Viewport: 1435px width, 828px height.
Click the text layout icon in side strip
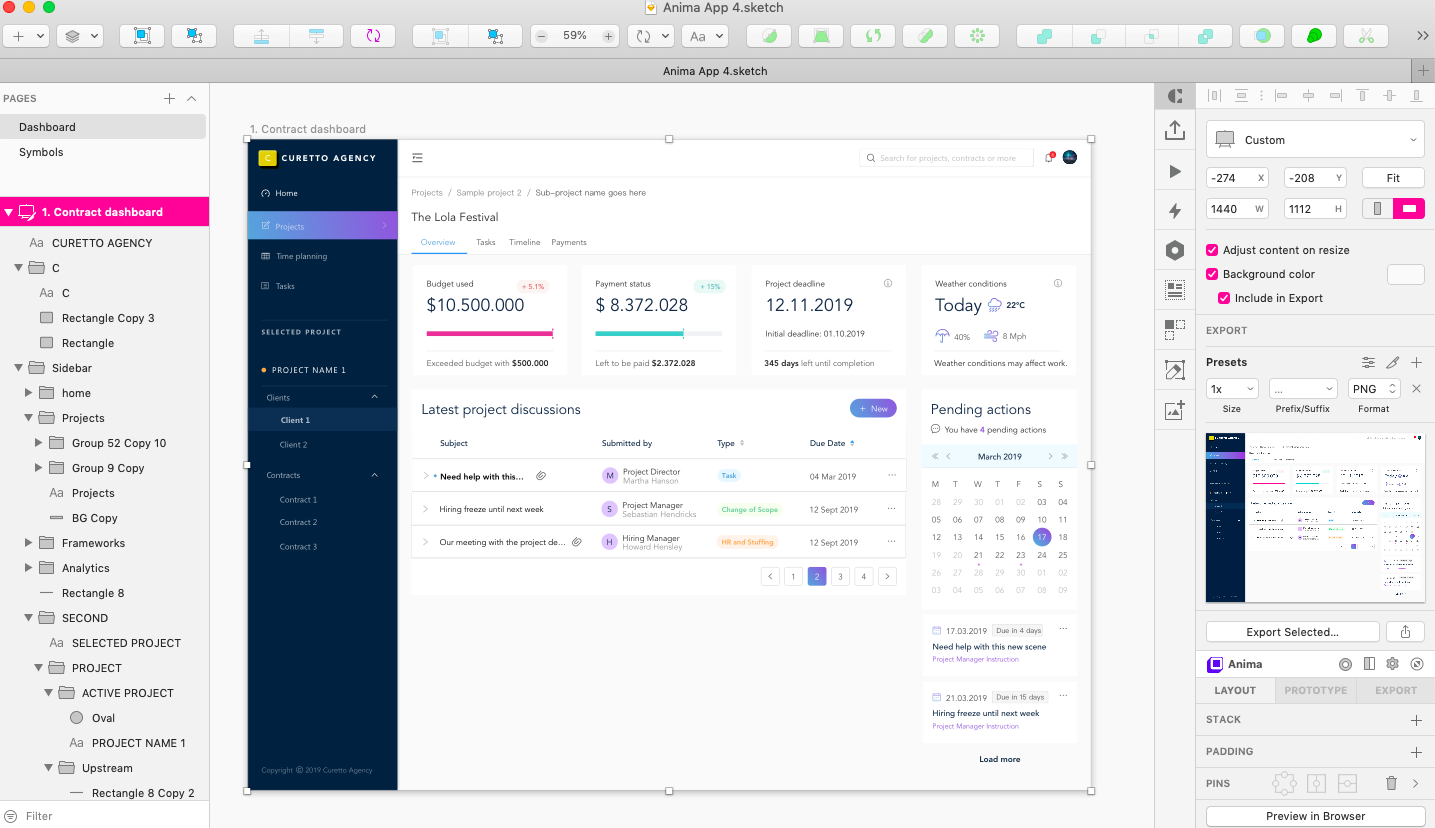coord(1175,290)
